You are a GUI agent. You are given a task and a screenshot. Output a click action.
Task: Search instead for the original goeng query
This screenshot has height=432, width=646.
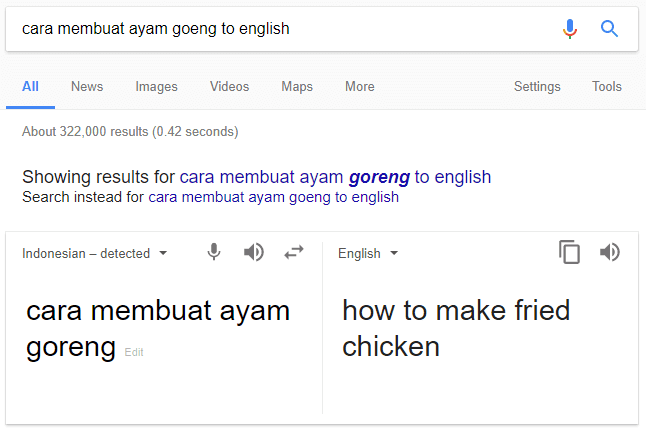pos(274,197)
